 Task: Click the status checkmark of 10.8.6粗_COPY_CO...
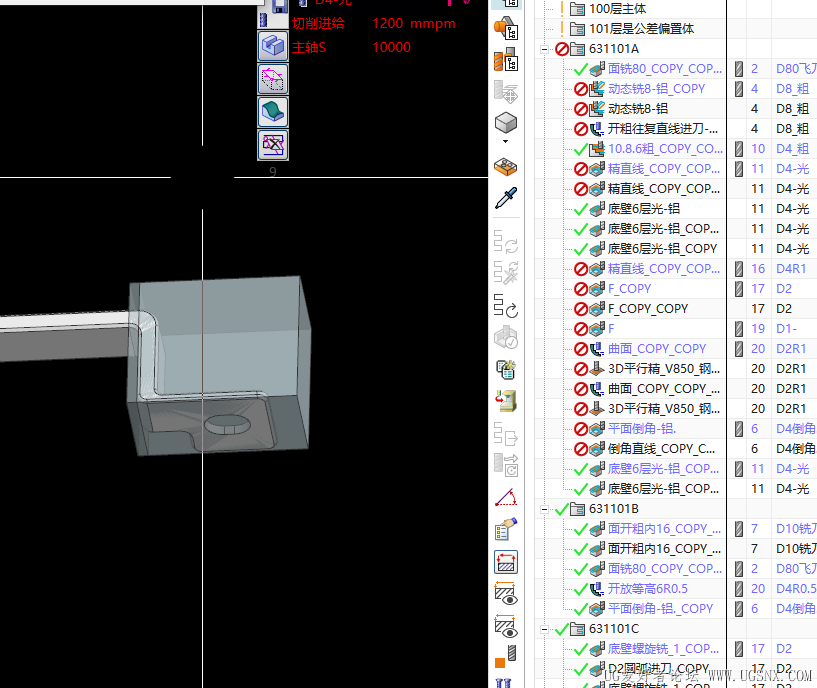coord(580,149)
